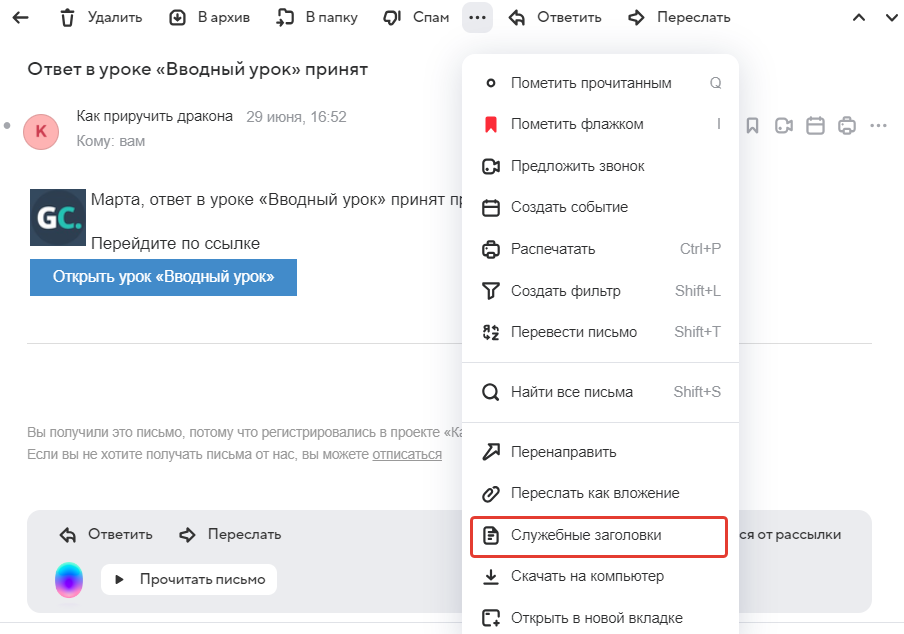Click the printer icon in message header
Image resolution: width=904 pixels, height=634 pixels.
[x=847, y=125]
